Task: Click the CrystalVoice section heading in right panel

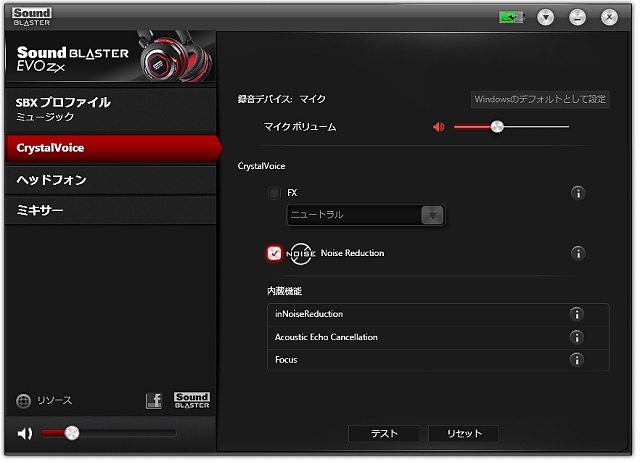Action: pyautogui.click(x=261, y=166)
